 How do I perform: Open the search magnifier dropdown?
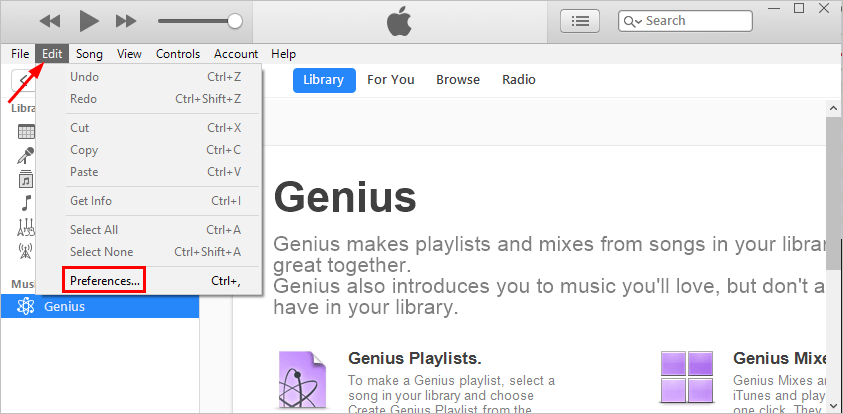pos(633,22)
